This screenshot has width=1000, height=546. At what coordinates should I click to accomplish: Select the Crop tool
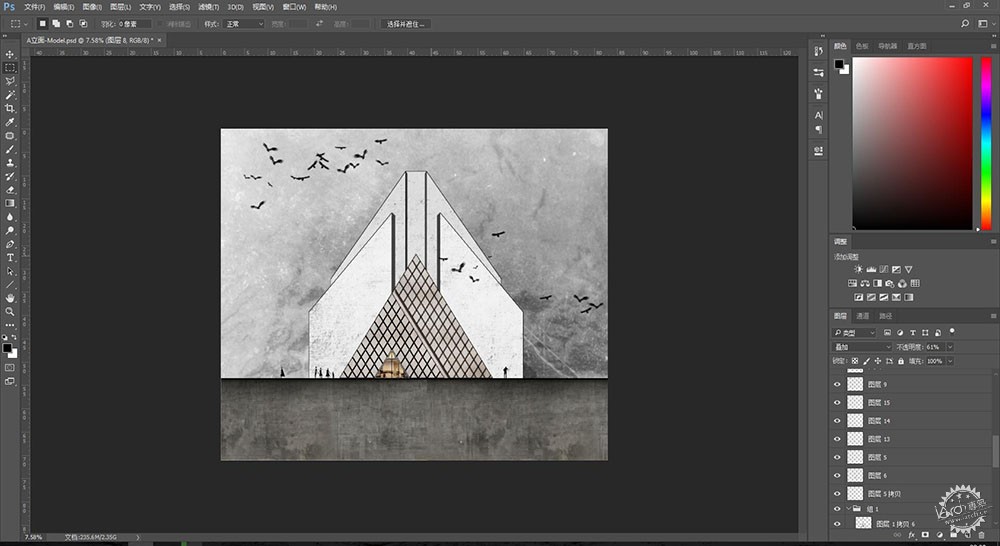pyautogui.click(x=10, y=108)
